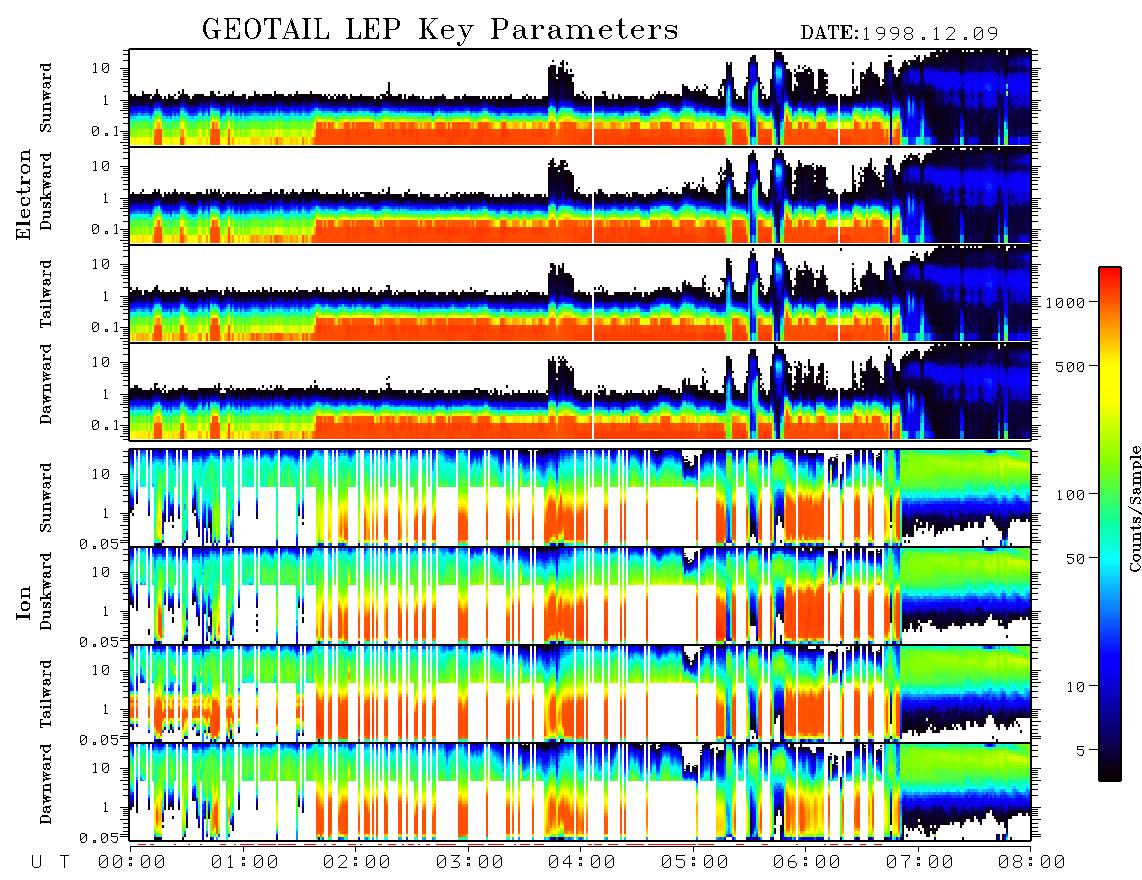Click the Counts/Sample colorbar title

coord(1133,508)
